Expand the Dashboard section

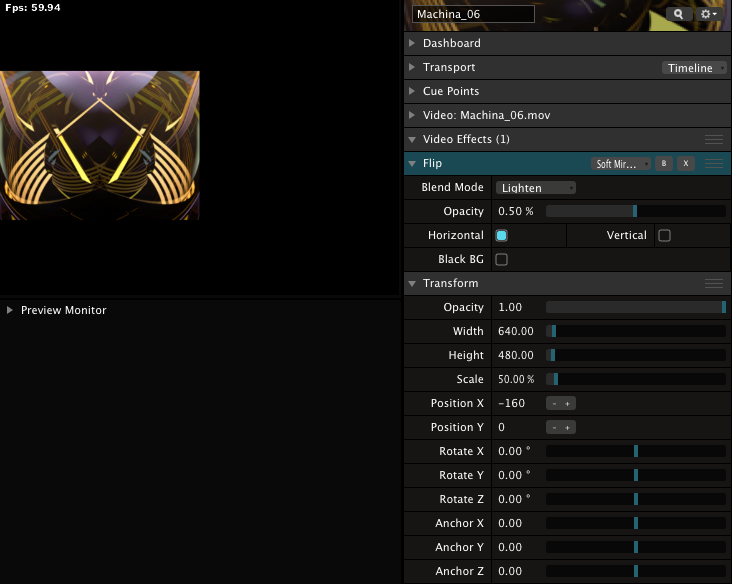[x=412, y=43]
